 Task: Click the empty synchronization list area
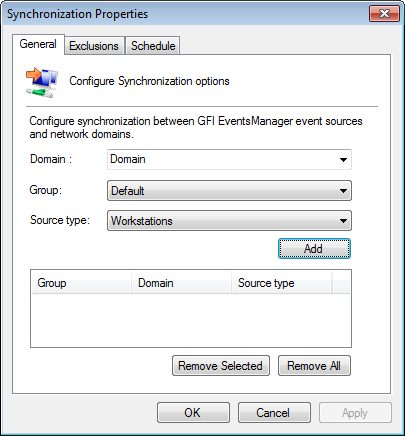[x=191, y=320]
